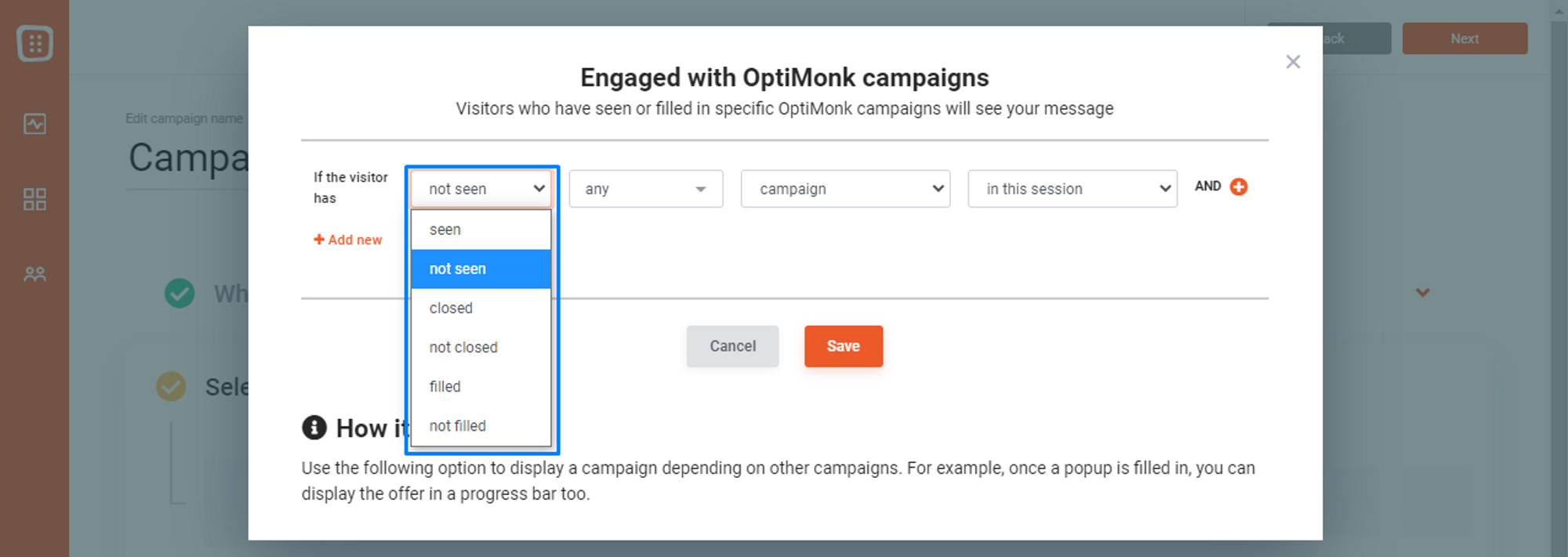Click the yellow checkmark step icon
The width and height of the screenshot is (1568, 557).
pos(171,386)
